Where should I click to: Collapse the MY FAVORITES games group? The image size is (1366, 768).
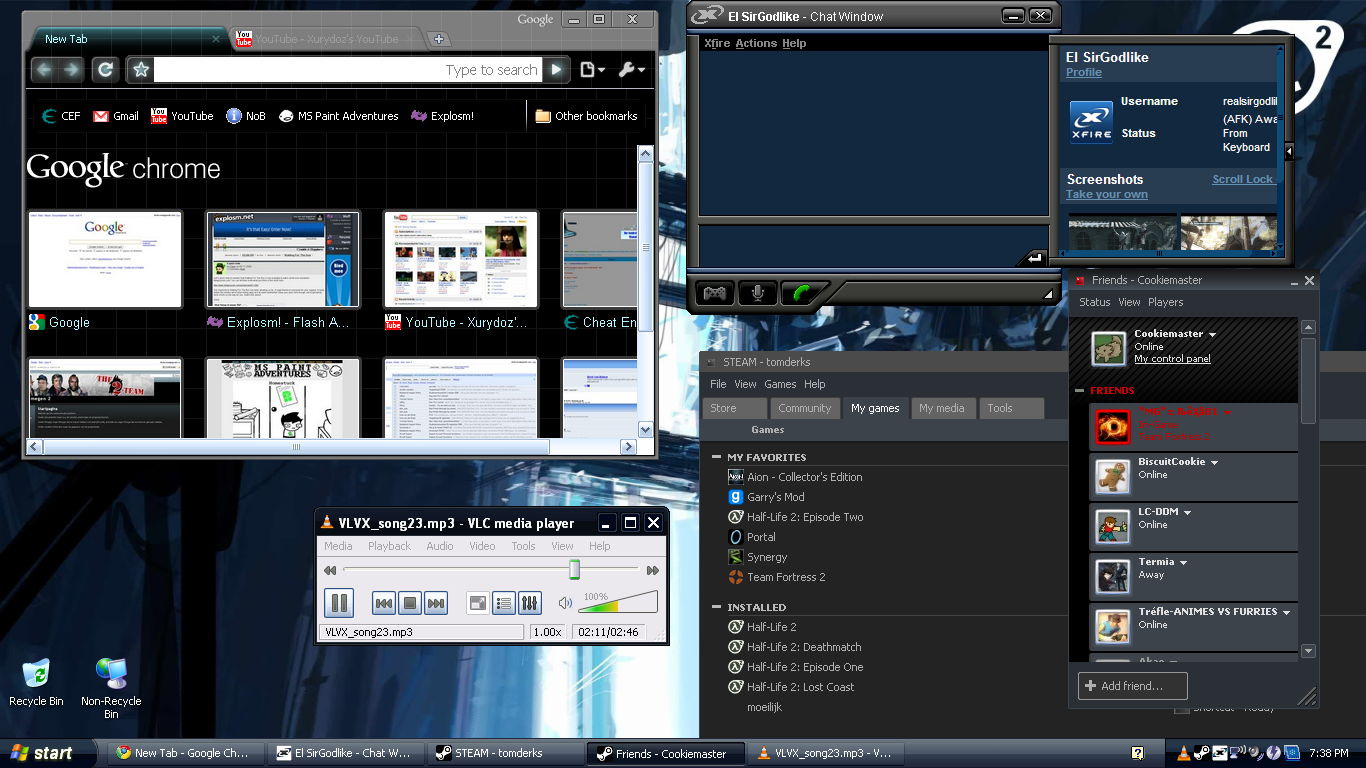click(716, 457)
